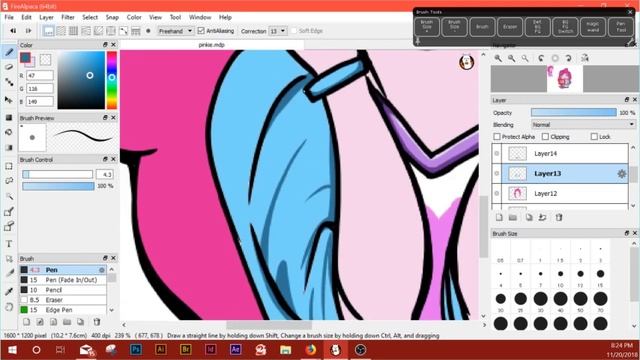Click the rainbow hue slider strip
The height and width of the screenshot is (360, 640).
(x=111, y=80)
